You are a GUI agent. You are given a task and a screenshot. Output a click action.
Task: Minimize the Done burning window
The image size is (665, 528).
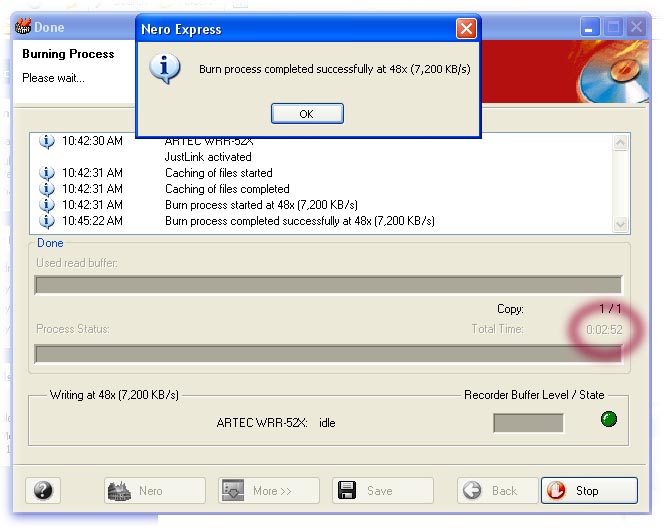pos(590,28)
